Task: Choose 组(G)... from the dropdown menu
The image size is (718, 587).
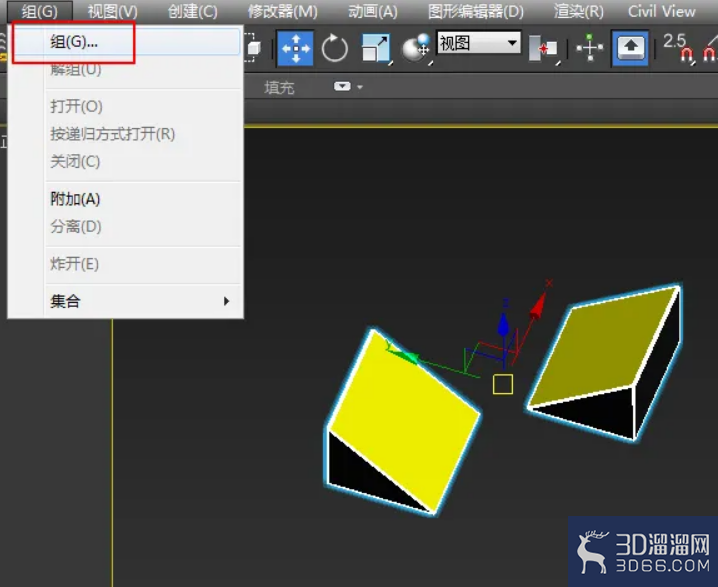Action: point(126,42)
